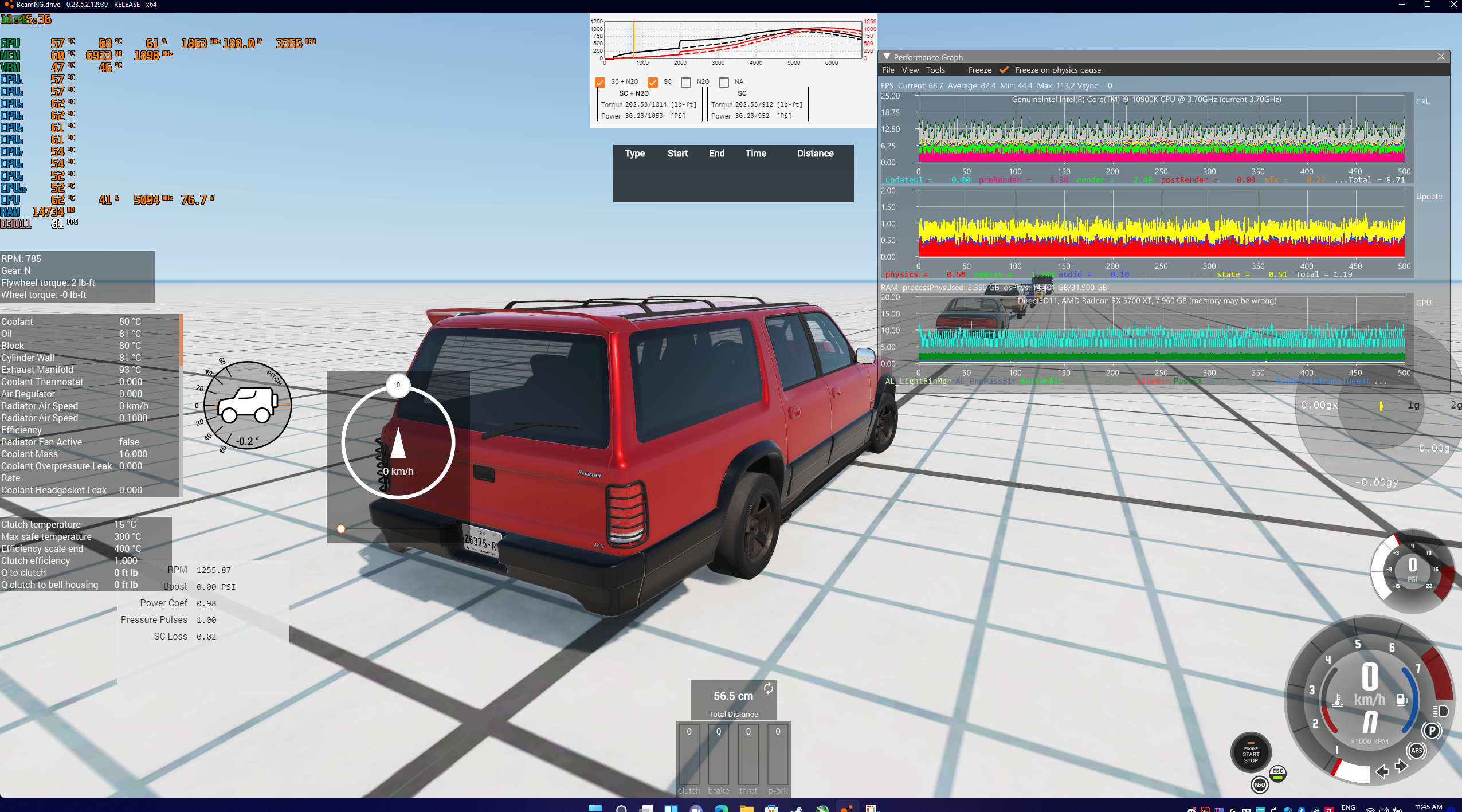Enable the N2O curve checkbox

click(686, 82)
